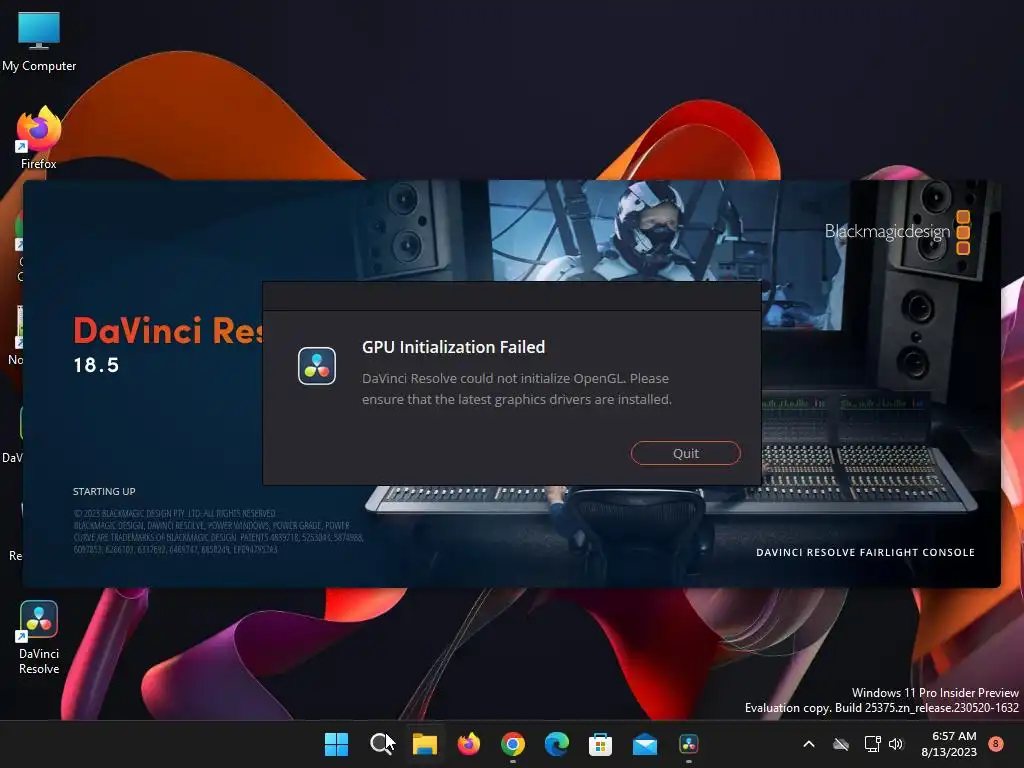Image resolution: width=1024 pixels, height=768 pixels.
Task: Click the Quit button in the error dialog
Action: point(686,453)
